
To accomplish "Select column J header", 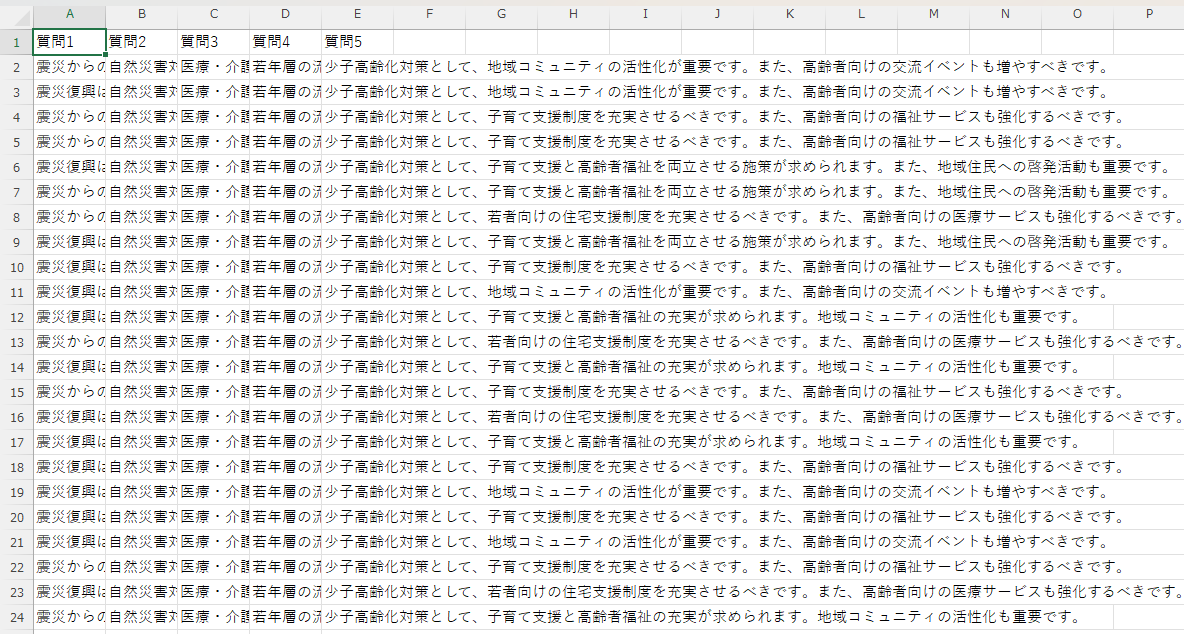I will point(717,14).
